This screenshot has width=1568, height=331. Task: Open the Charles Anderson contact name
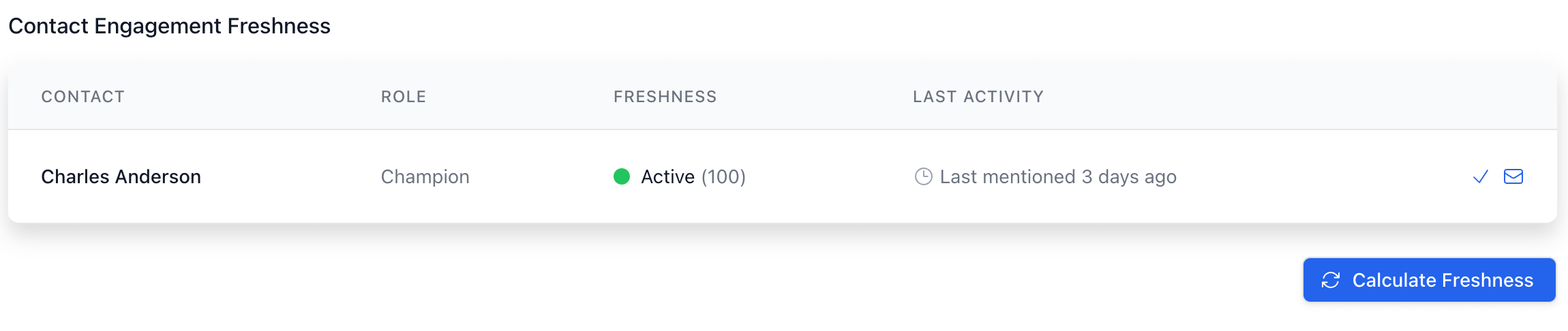click(x=121, y=177)
